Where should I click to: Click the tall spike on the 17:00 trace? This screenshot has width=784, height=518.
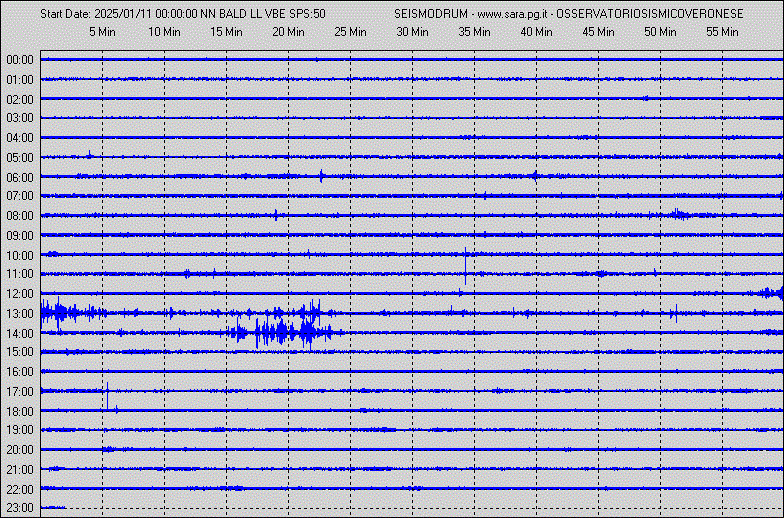(x=108, y=396)
